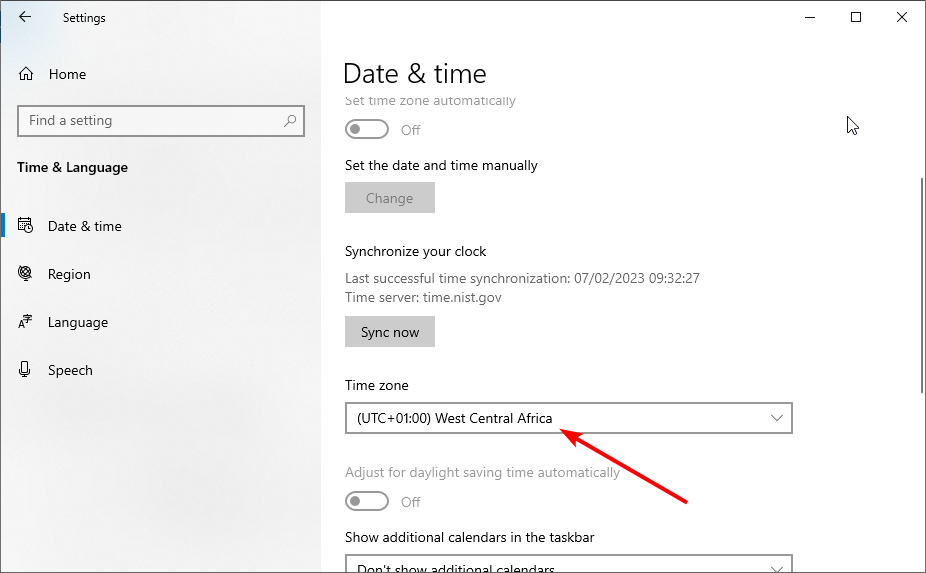Click the Speech microphone icon

(26, 370)
